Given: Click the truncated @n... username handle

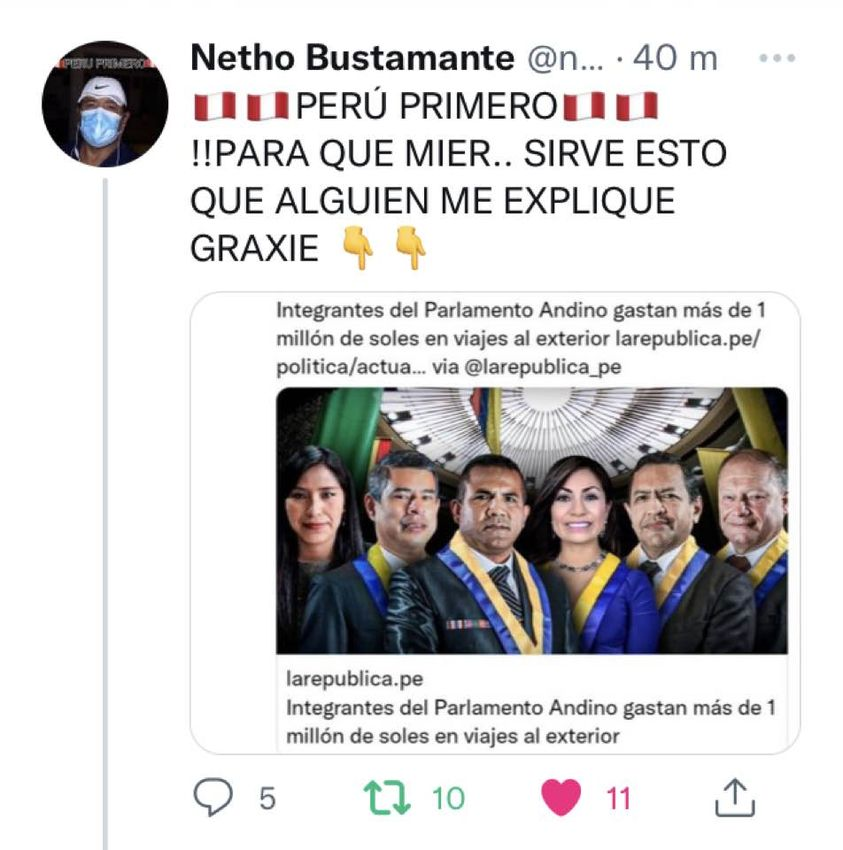Looking at the screenshot, I should (565, 58).
